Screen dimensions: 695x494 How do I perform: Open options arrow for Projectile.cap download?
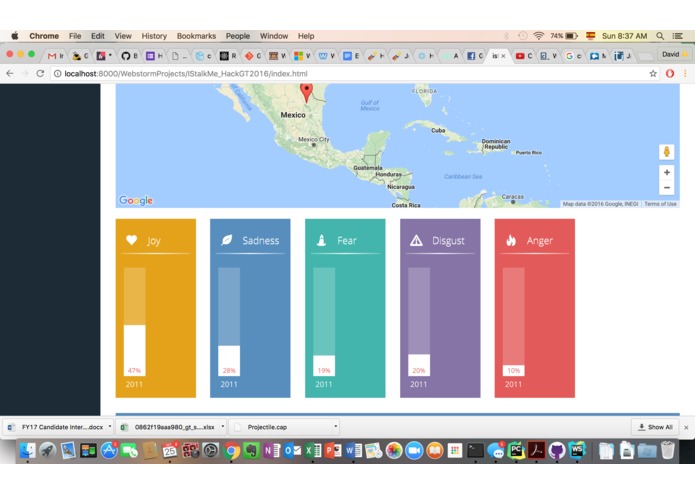(x=336, y=427)
